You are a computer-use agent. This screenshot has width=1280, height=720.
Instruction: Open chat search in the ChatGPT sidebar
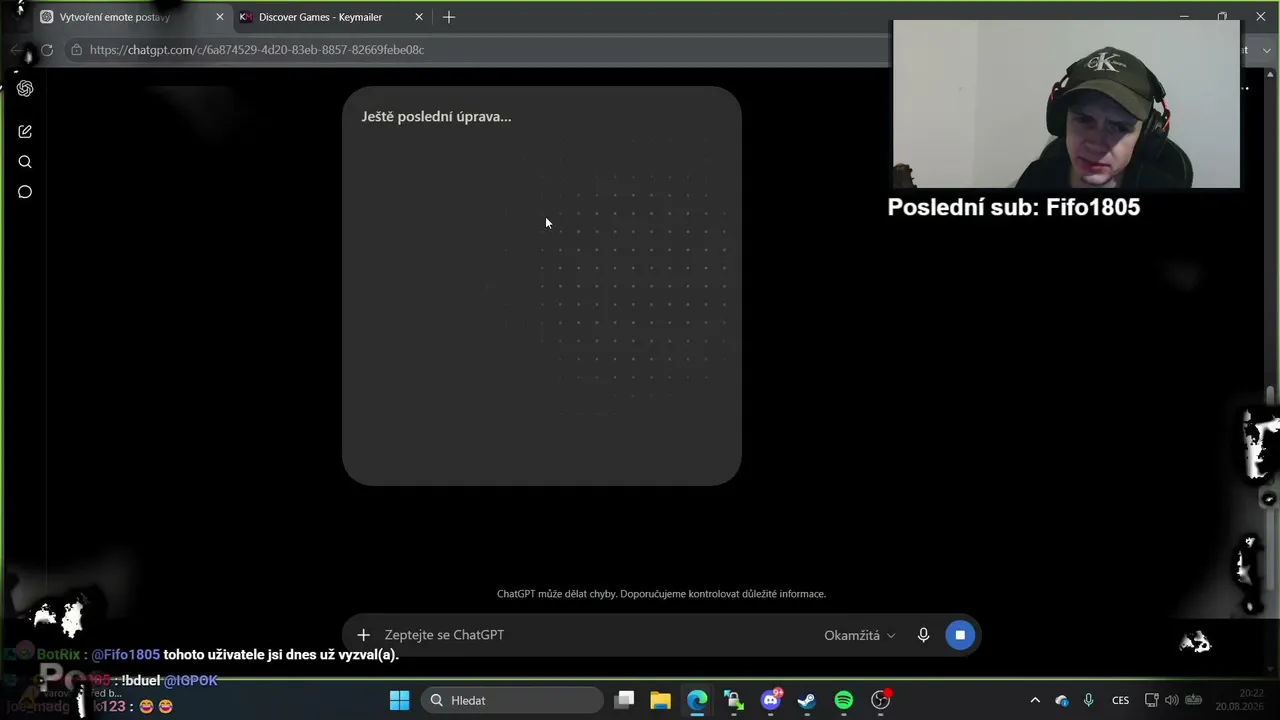click(x=25, y=162)
